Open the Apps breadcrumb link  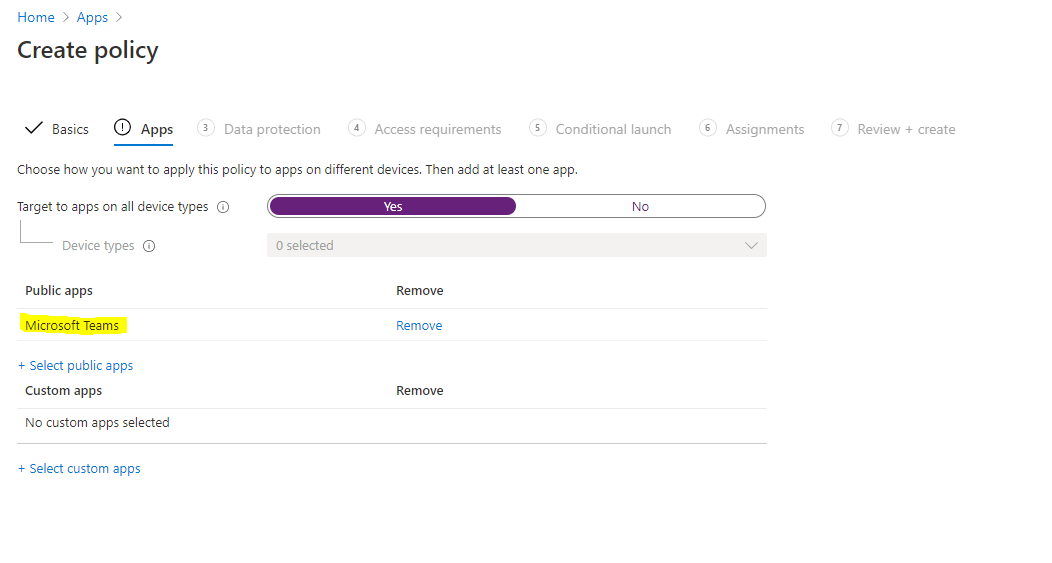coord(92,17)
